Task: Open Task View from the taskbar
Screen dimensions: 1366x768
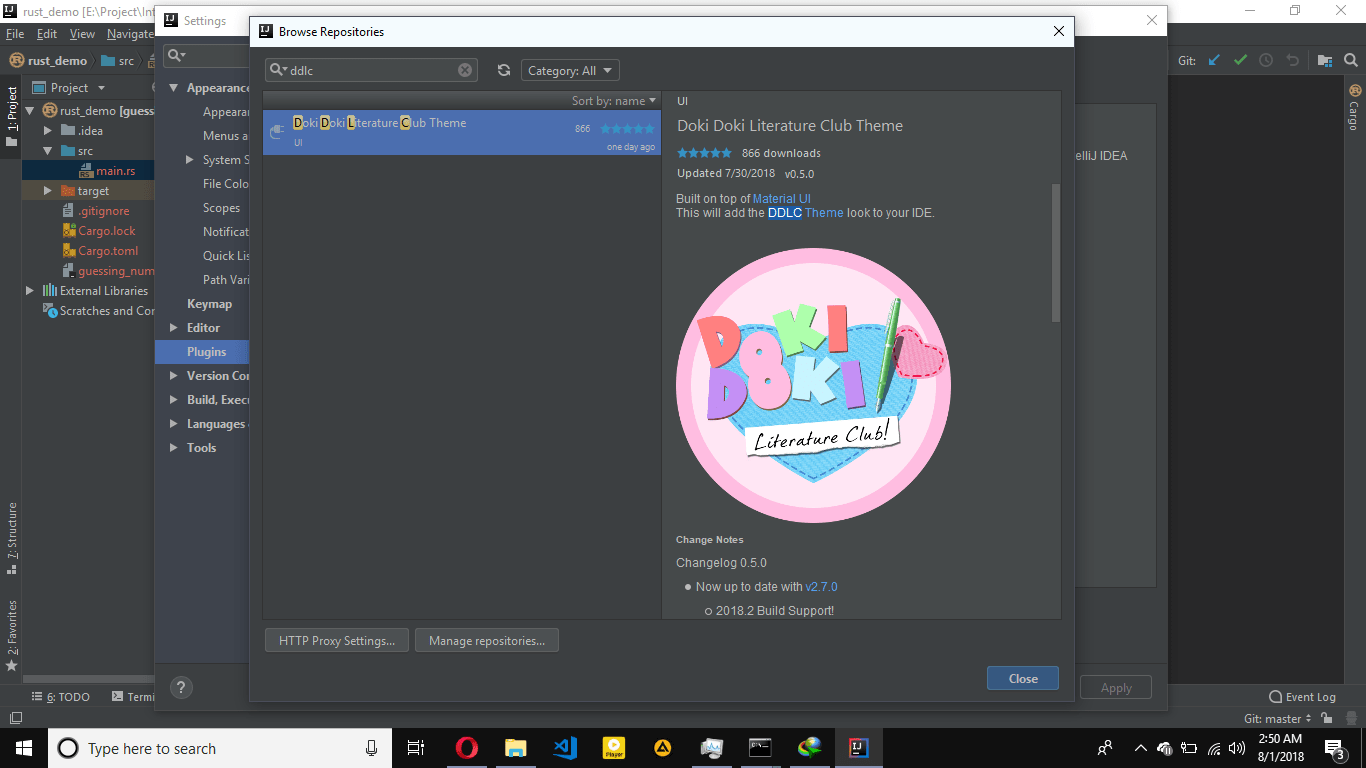Action: pos(416,747)
